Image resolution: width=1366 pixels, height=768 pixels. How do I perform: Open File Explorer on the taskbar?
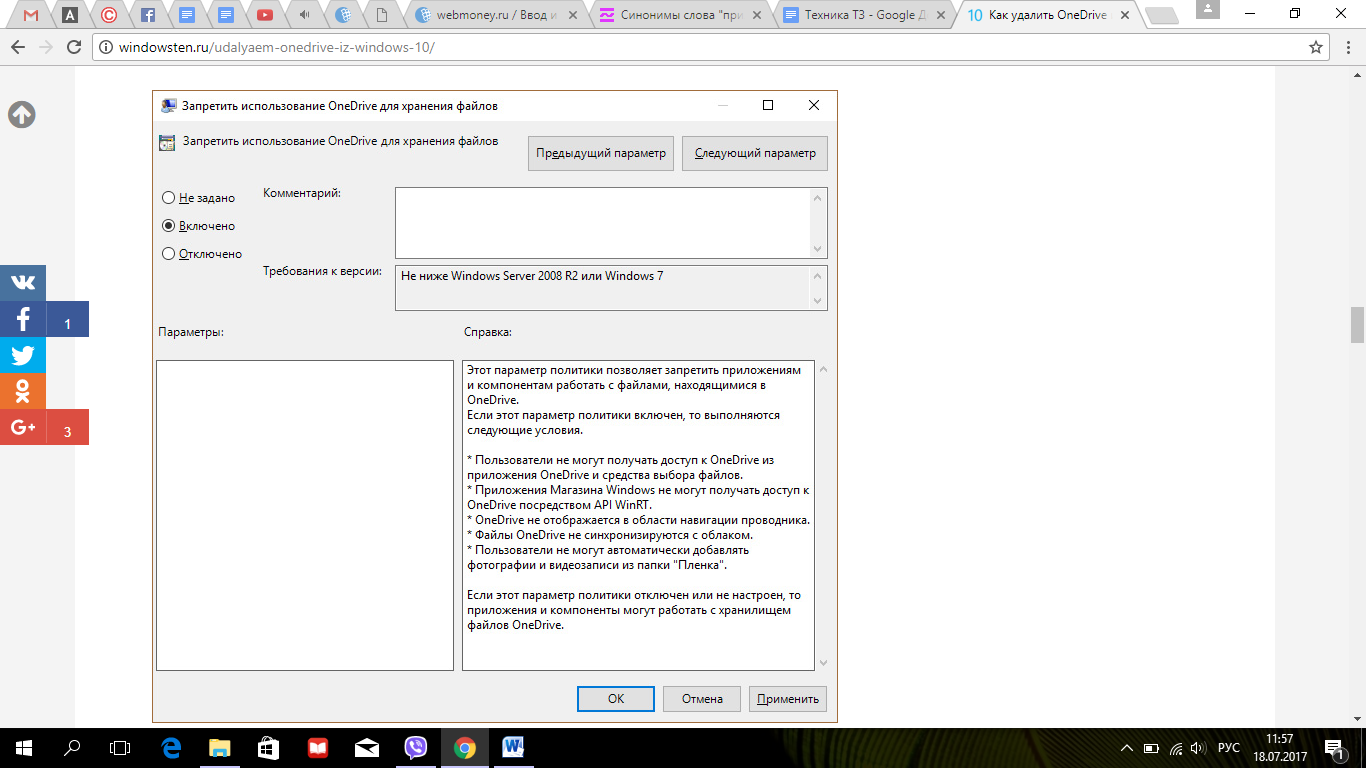(220, 747)
